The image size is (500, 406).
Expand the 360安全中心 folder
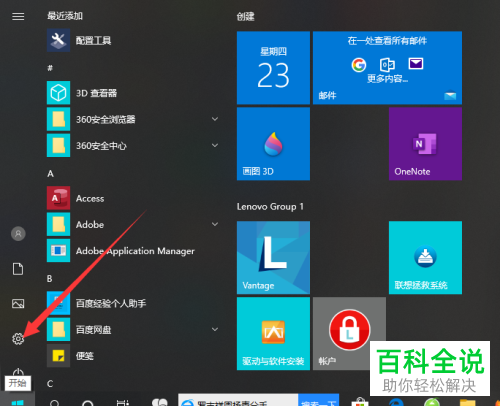(215, 145)
